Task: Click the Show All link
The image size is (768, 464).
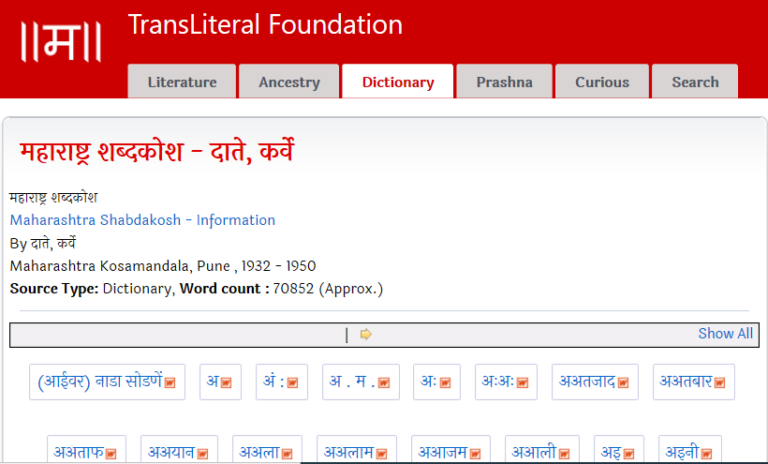Action: pos(725,334)
